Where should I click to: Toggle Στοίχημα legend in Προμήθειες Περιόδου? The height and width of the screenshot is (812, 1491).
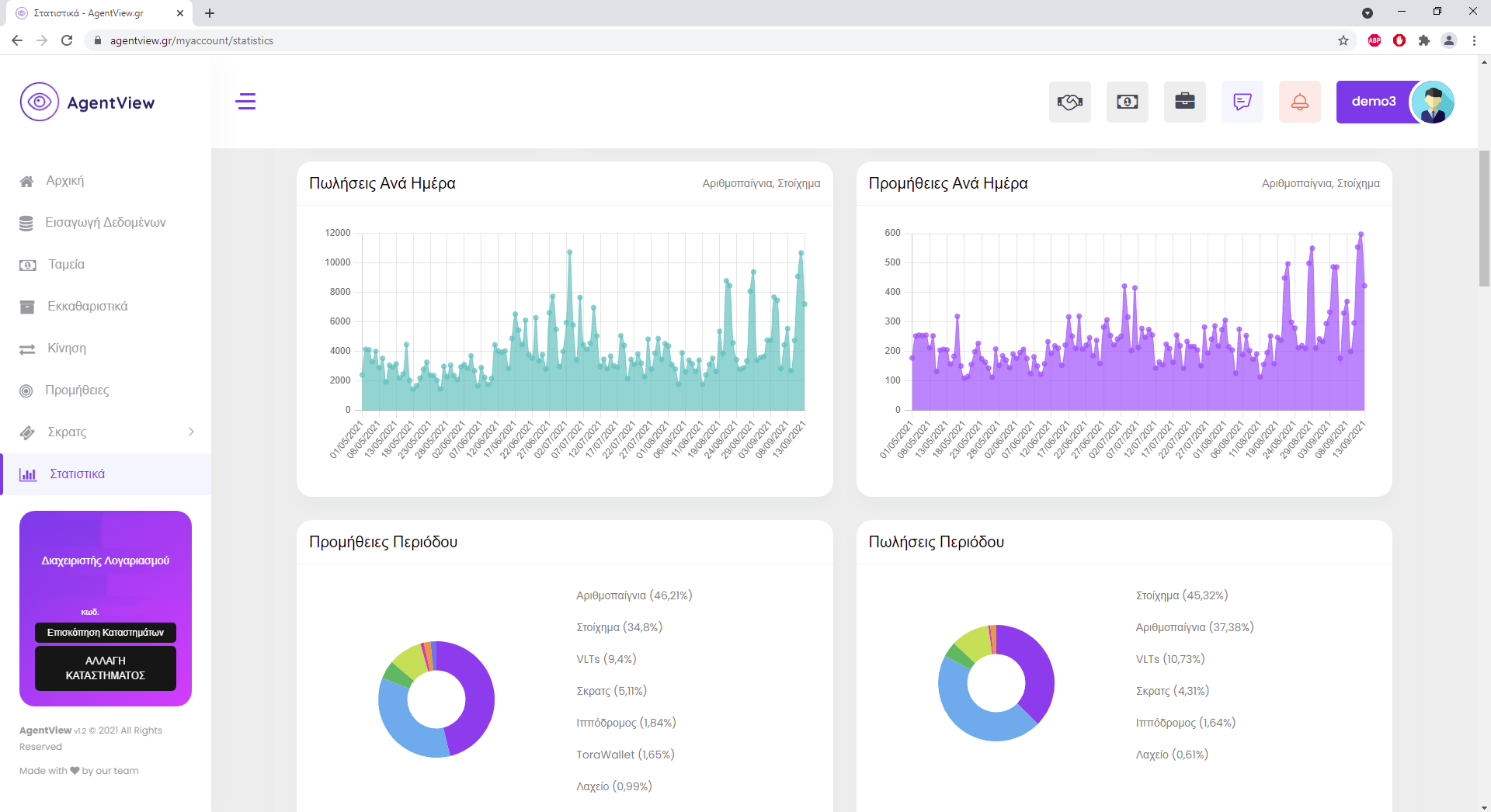pos(619,627)
